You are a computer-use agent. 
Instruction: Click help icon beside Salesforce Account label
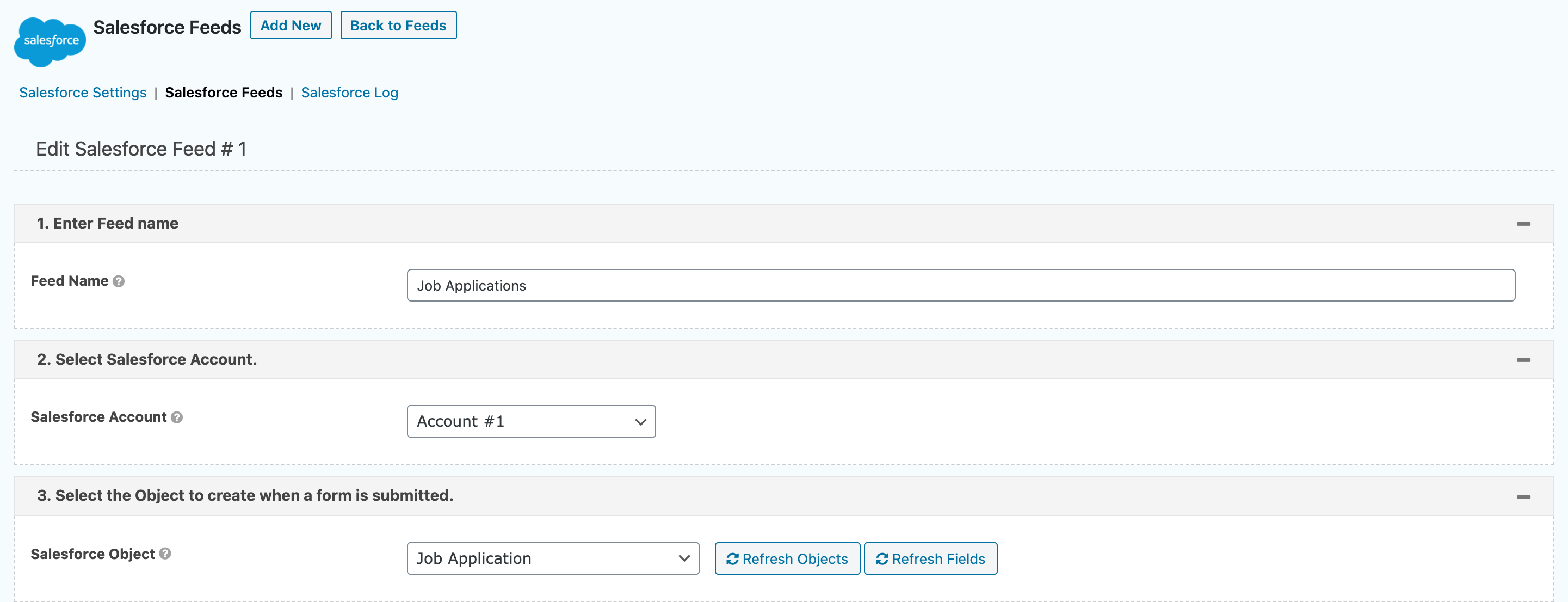176,417
